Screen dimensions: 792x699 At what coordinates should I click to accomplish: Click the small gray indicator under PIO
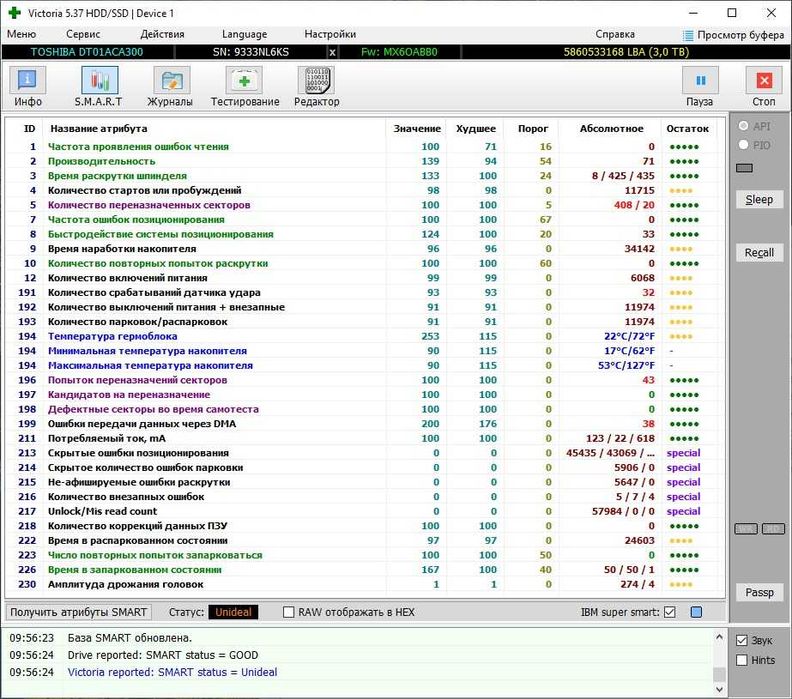point(744,168)
